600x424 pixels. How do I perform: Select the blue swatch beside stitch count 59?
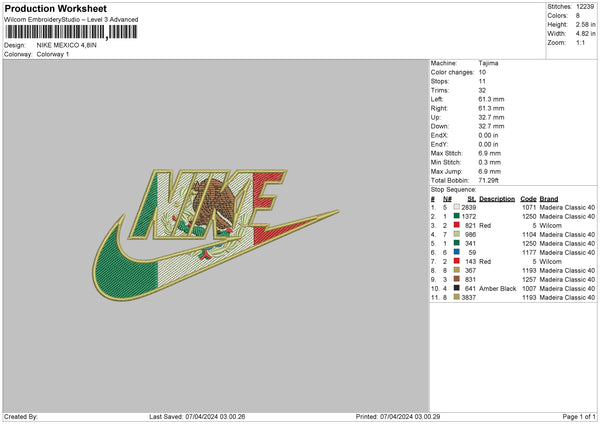(x=457, y=252)
